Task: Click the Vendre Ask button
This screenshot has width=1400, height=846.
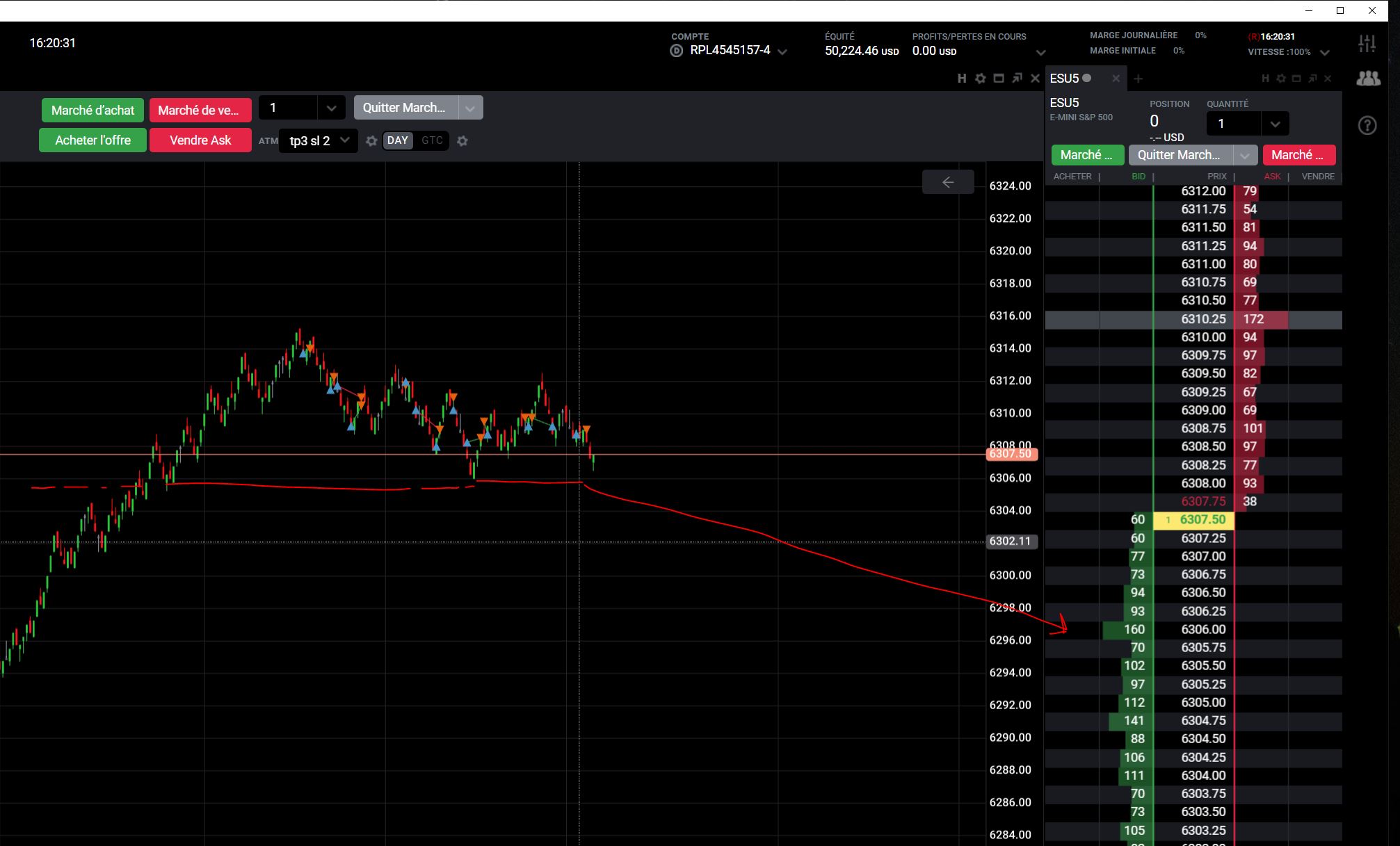Action: click(x=200, y=140)
